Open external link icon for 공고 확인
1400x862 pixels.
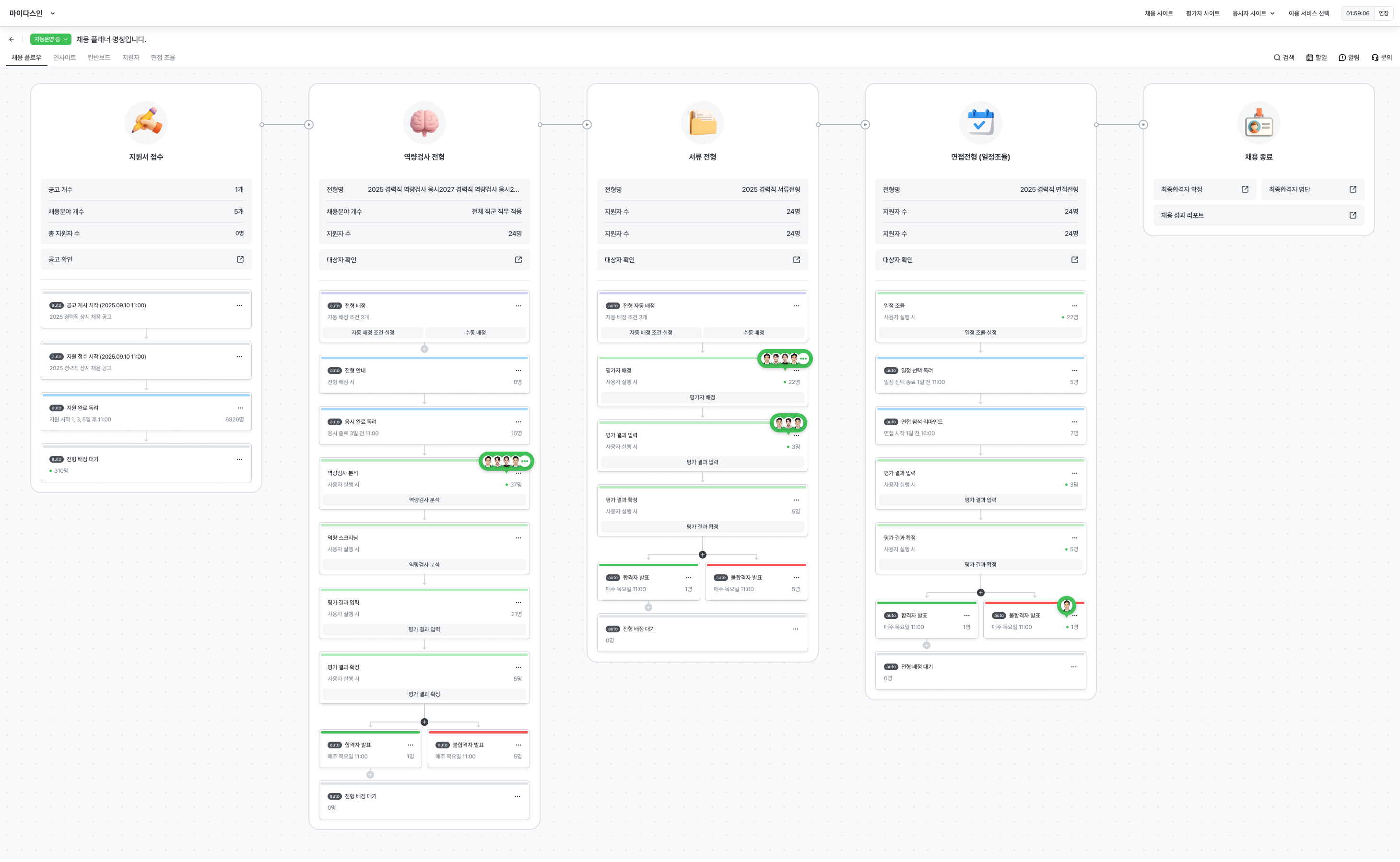pos(240,259)
